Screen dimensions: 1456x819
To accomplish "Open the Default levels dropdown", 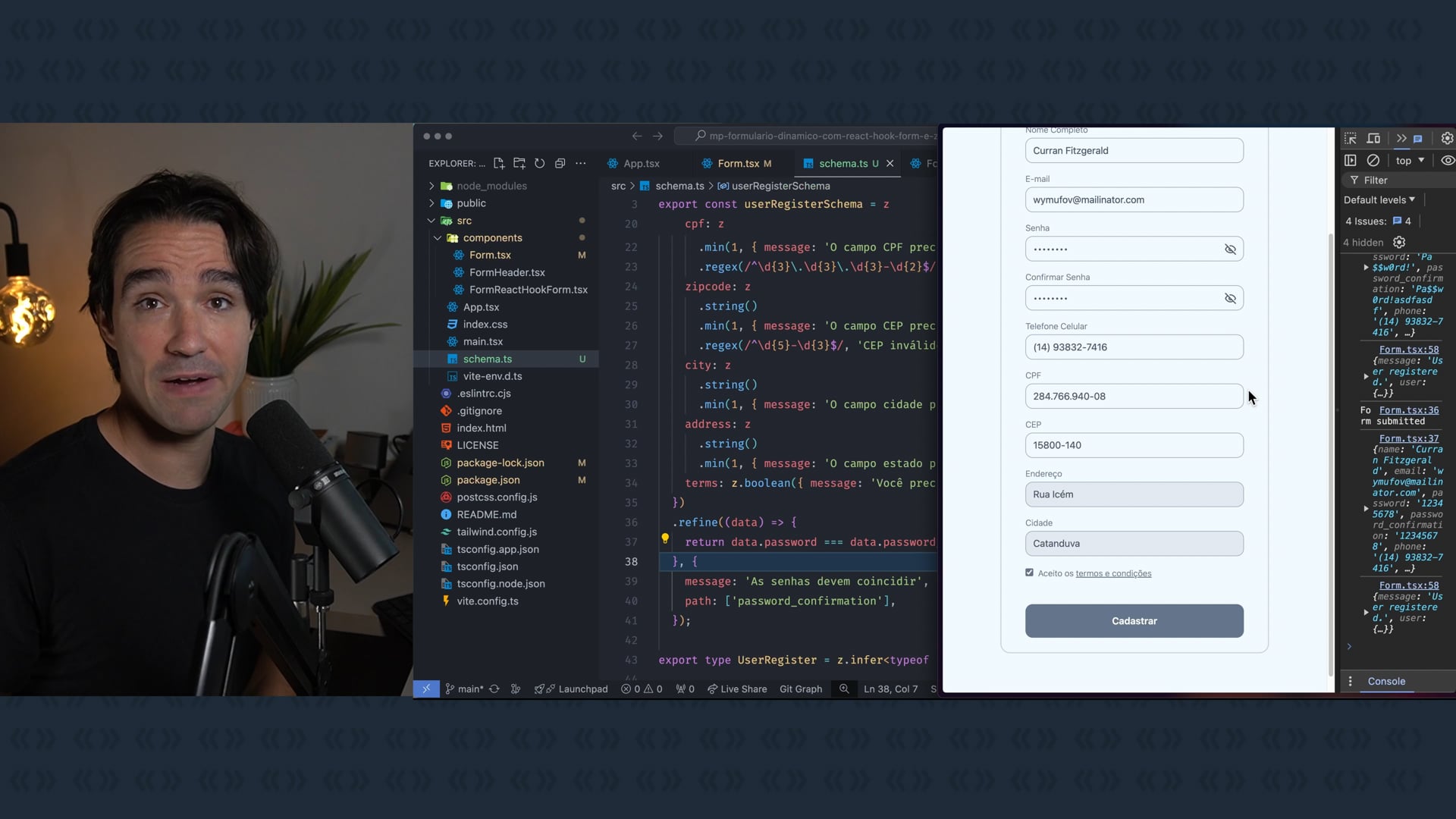I will 1379,199.
